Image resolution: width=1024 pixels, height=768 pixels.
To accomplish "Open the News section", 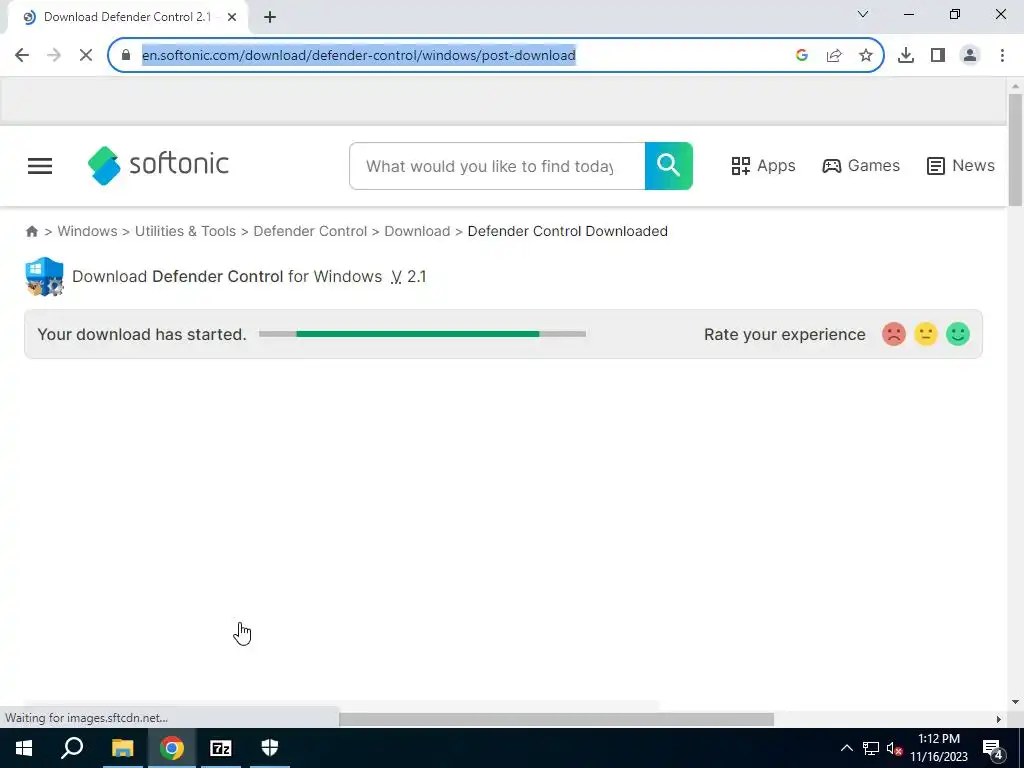I will click(961, 166).
